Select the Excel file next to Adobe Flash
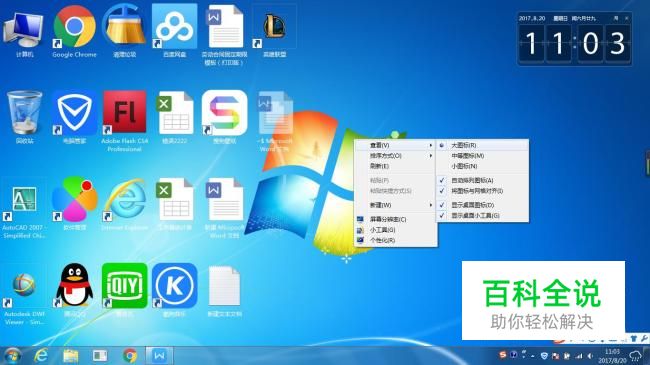This screenshot has height=365, width=650. (x=175, y=117)
